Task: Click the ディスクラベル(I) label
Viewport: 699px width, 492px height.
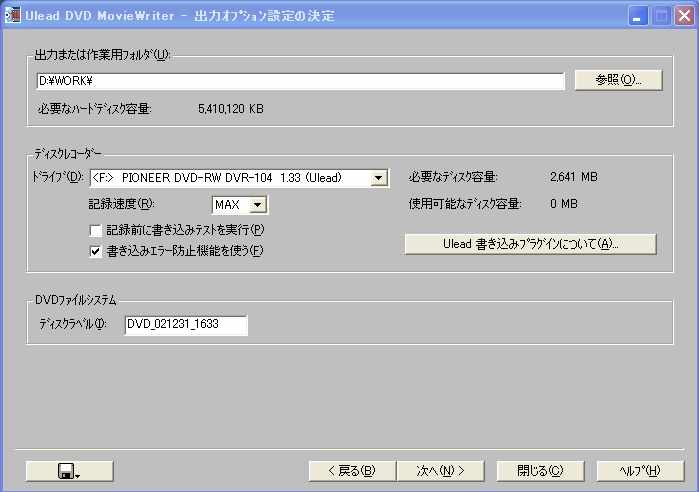Action: click(x=73, y=324)
